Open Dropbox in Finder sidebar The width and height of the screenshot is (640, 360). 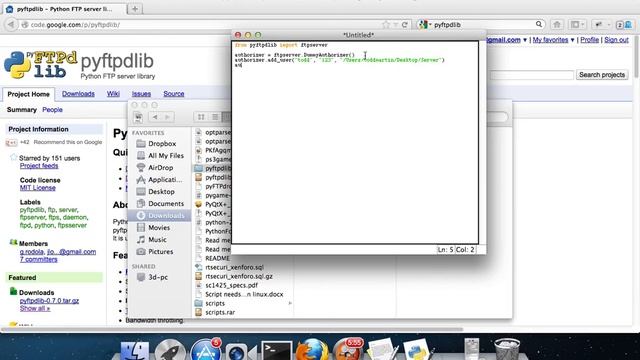(162, 144)
